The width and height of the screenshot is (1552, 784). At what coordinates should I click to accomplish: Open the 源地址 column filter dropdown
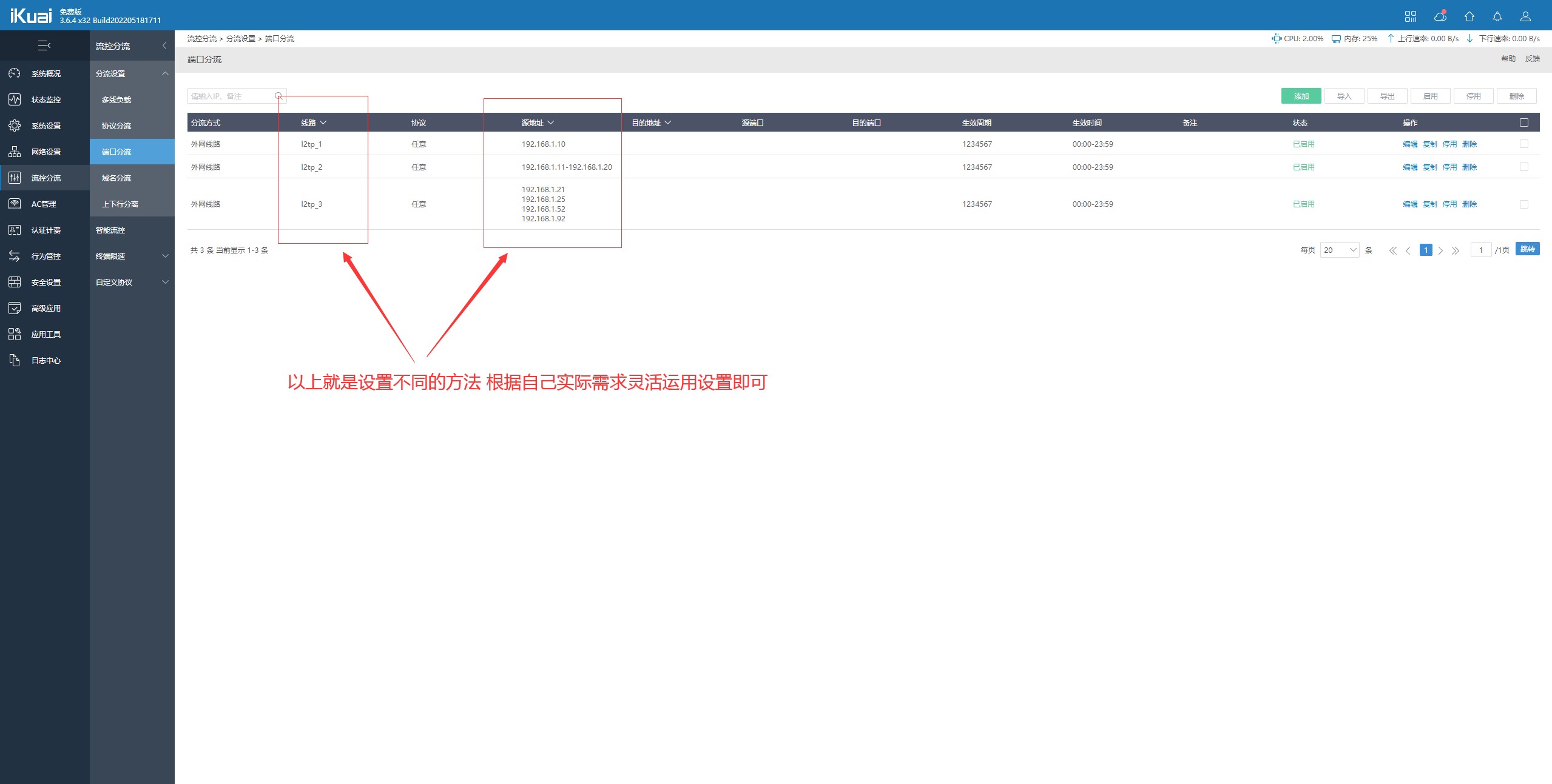tap(550, 122)
